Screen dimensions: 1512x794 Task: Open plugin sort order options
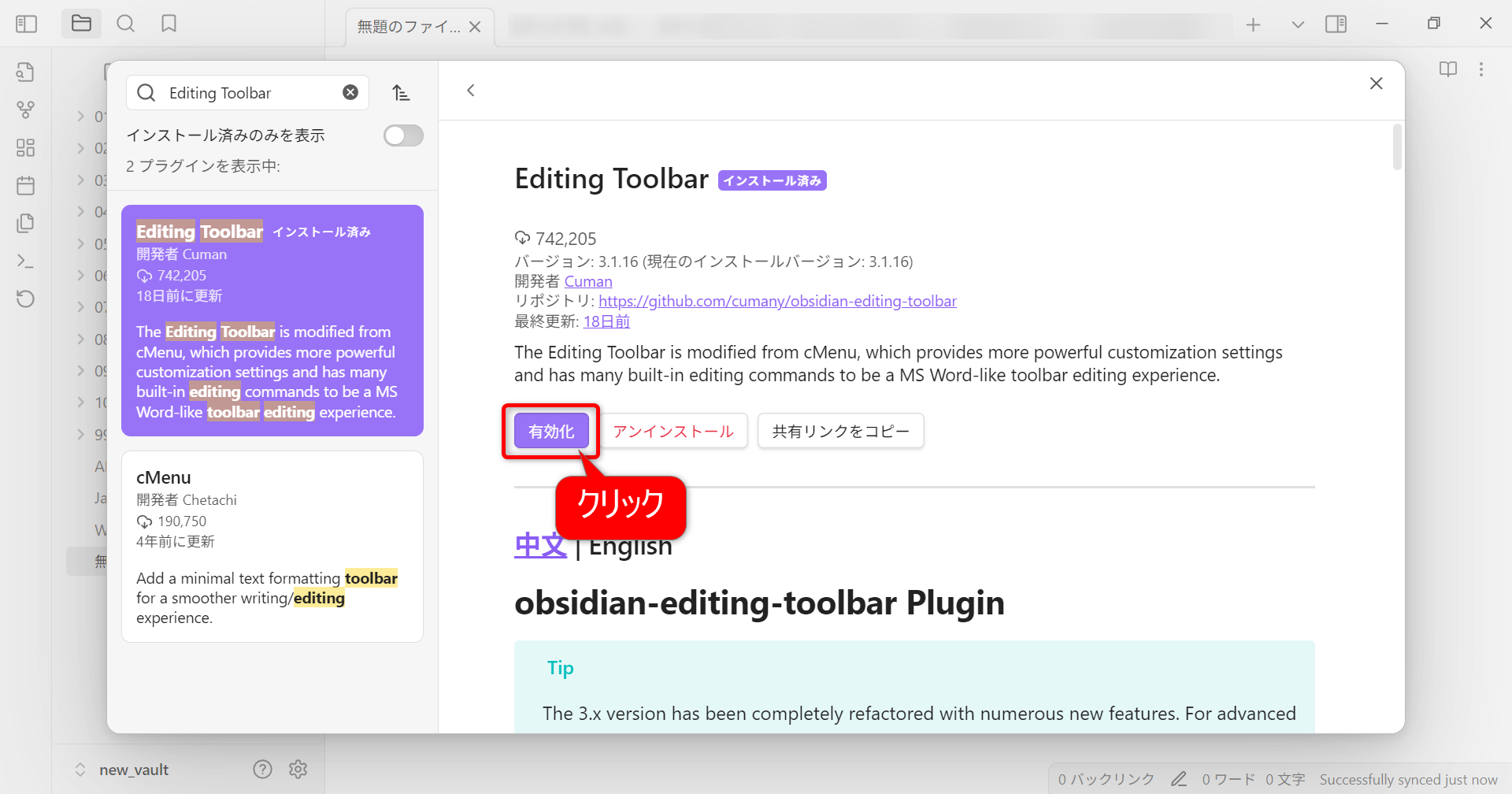click(401, 93)
